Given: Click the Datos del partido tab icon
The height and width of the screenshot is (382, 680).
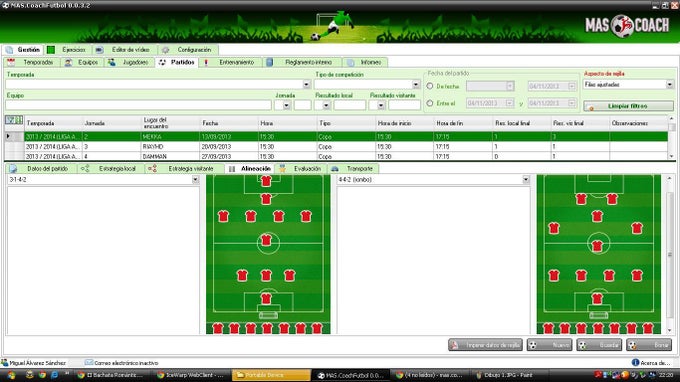Looking at the screenshot, I should [x=13, y=169].
